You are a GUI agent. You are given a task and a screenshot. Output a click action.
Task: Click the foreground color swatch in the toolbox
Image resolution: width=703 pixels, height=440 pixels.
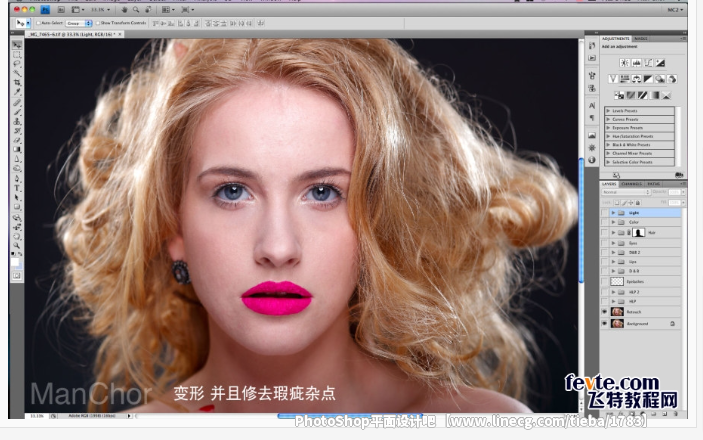click(15, 262)
